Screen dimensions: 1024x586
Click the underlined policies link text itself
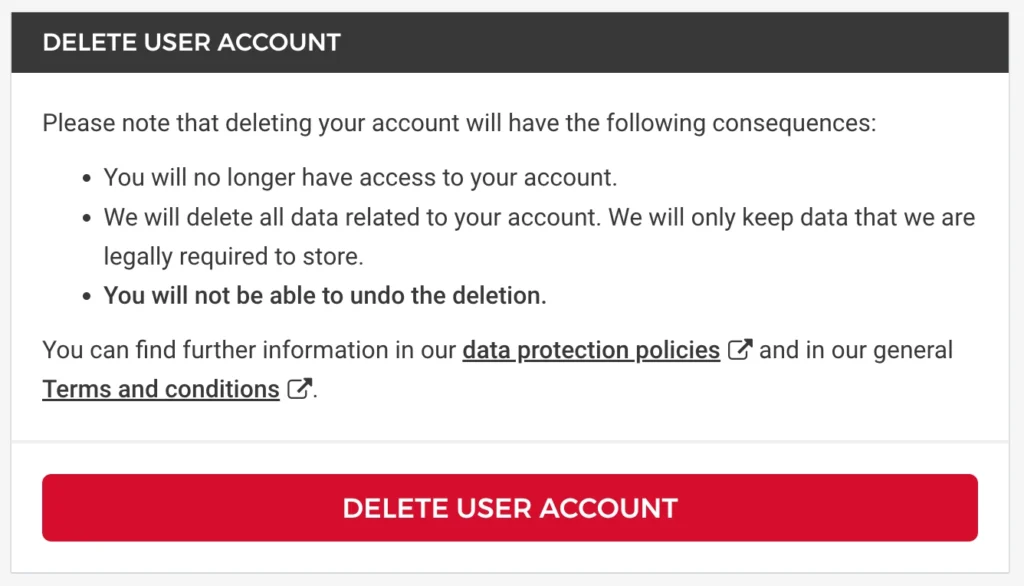coord(590,349)
